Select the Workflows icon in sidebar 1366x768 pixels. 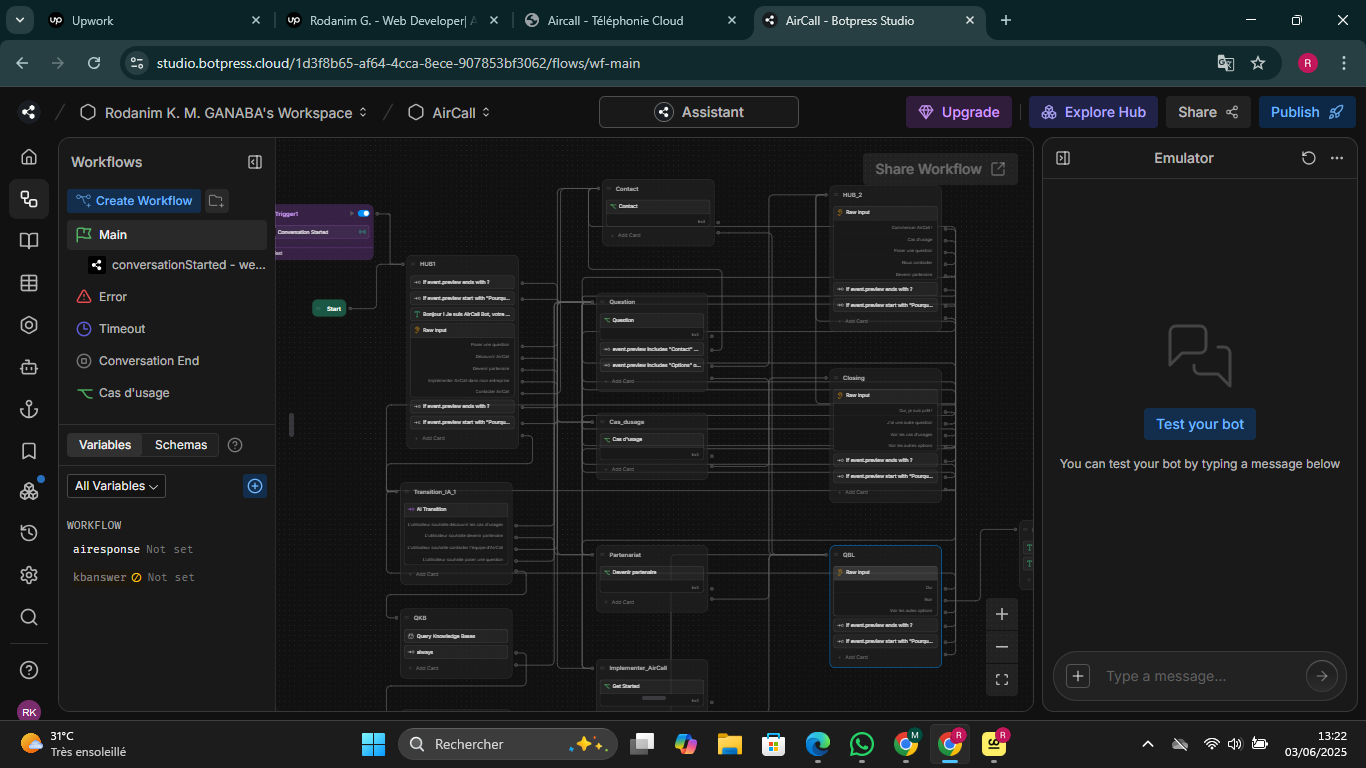tap(29, 199)
